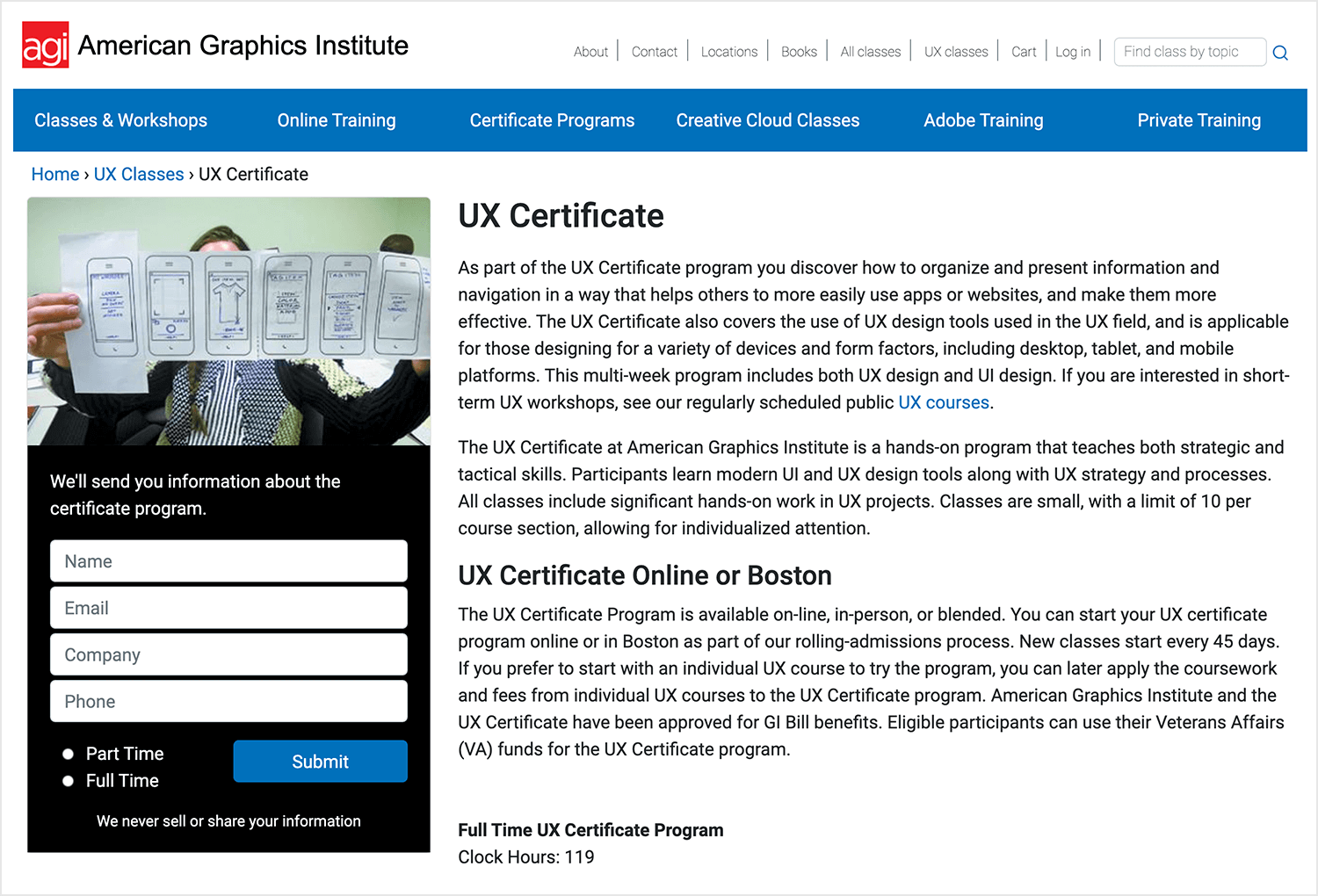Open Creative Cloud Classes menu
1318x896 pixels.
point(768,120)
